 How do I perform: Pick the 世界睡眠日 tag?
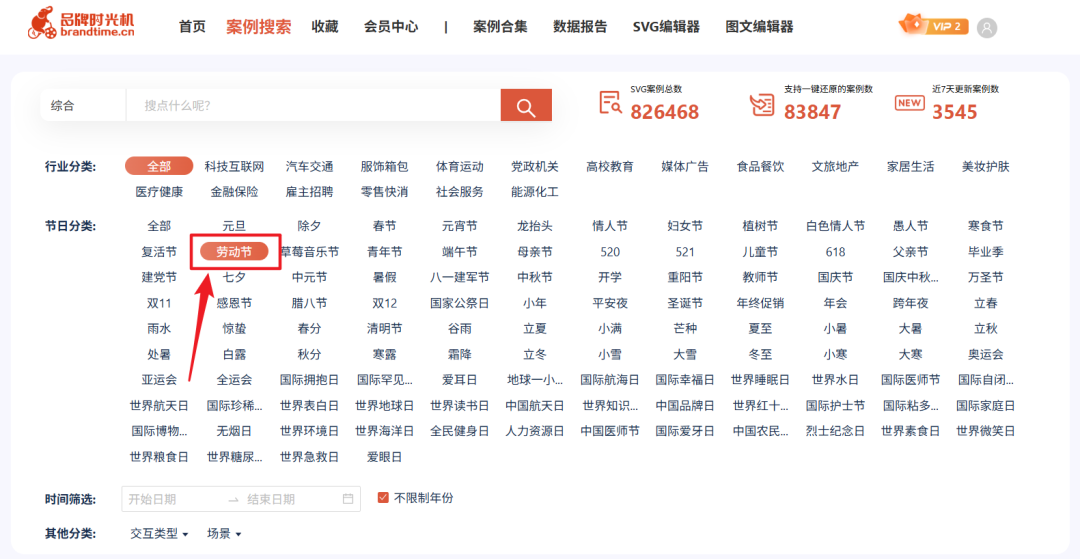tap(760, 380)
